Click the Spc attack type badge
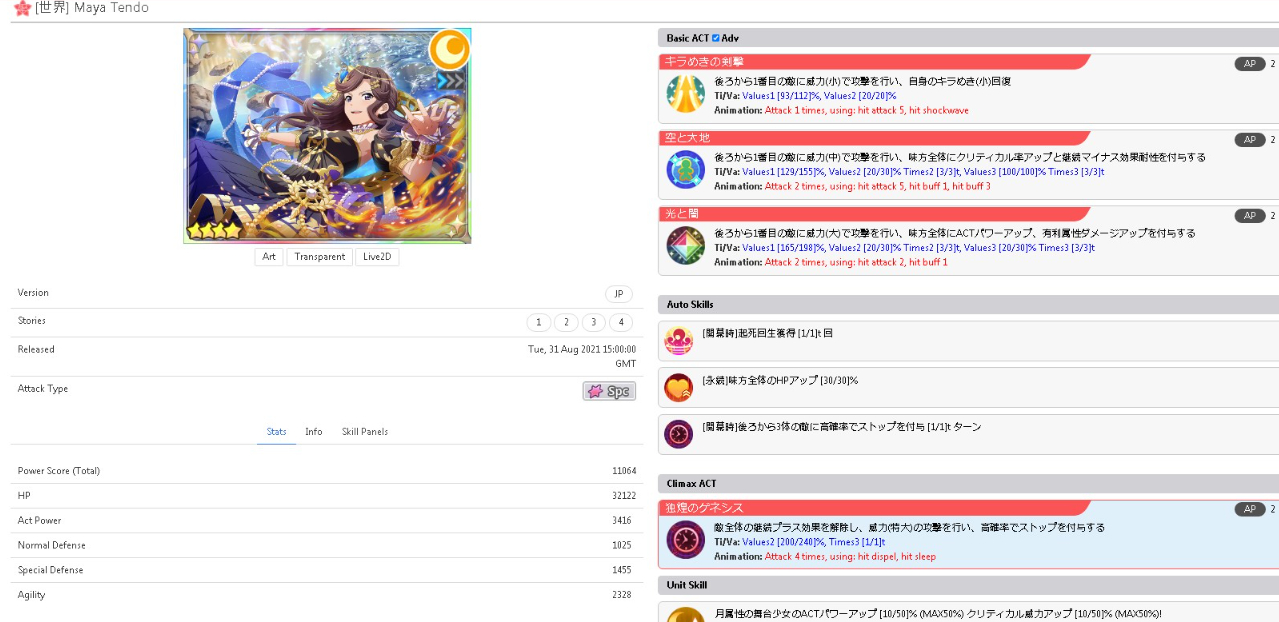The image size is (1279, 622). tap(609, 391)
